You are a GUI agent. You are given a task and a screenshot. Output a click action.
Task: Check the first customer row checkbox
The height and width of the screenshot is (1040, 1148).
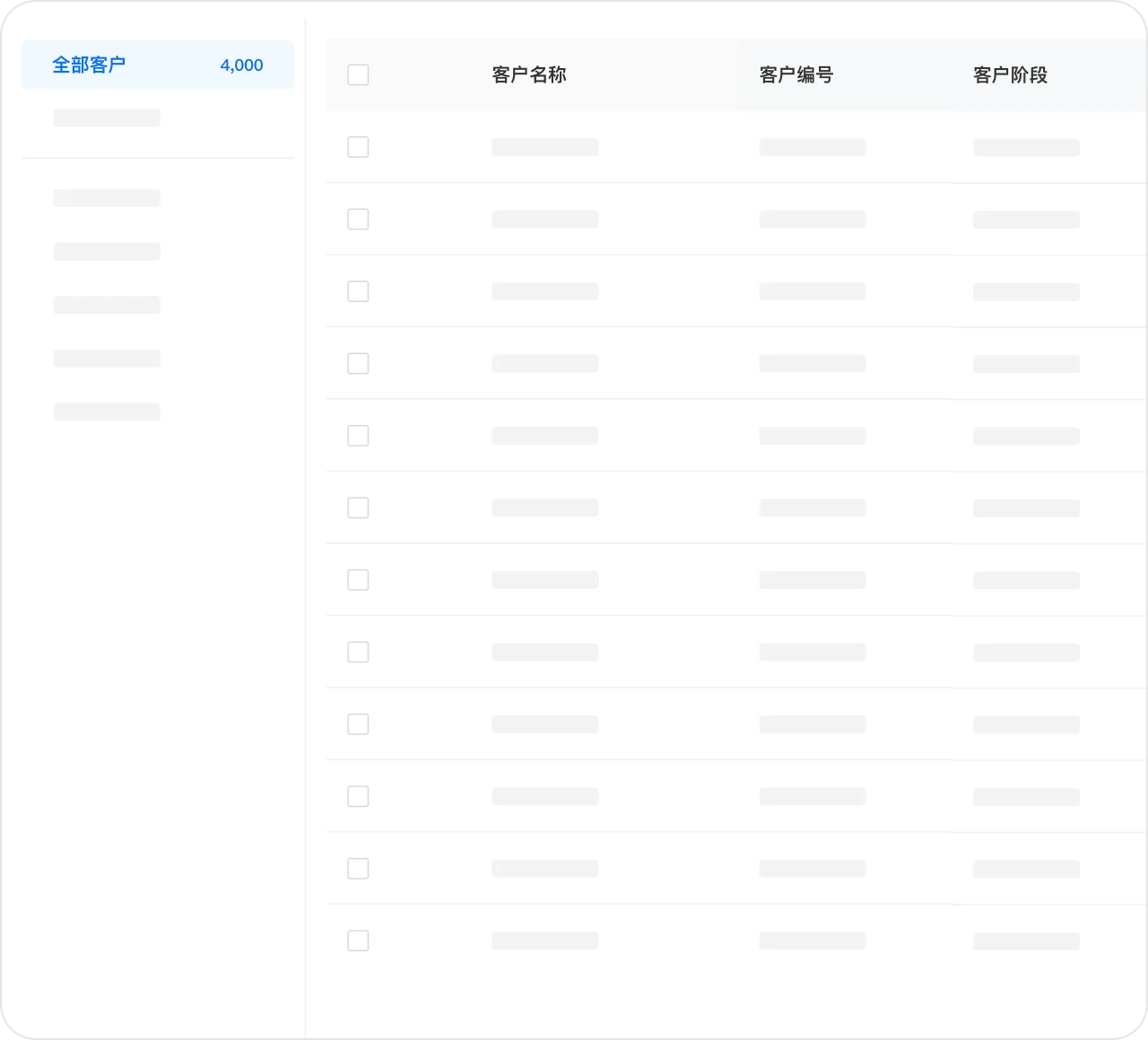pyautogui.click(x=358, y=147)
